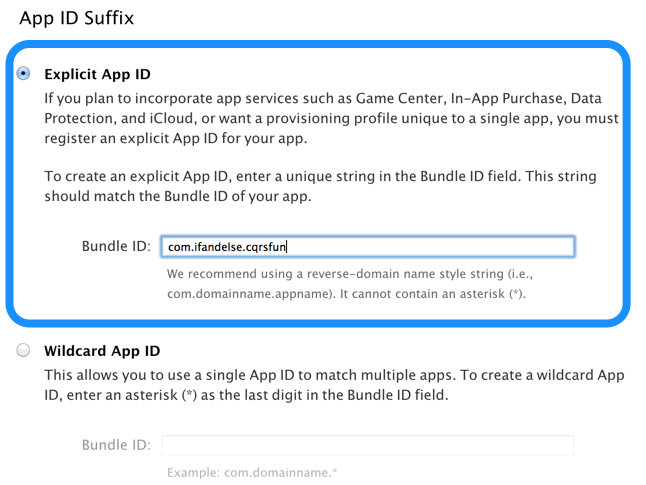This screenshot has height=485, width=646.
Task: Place cursor on the com.ifandelse.cqrsfun text
Action: (x=227, y=246)
